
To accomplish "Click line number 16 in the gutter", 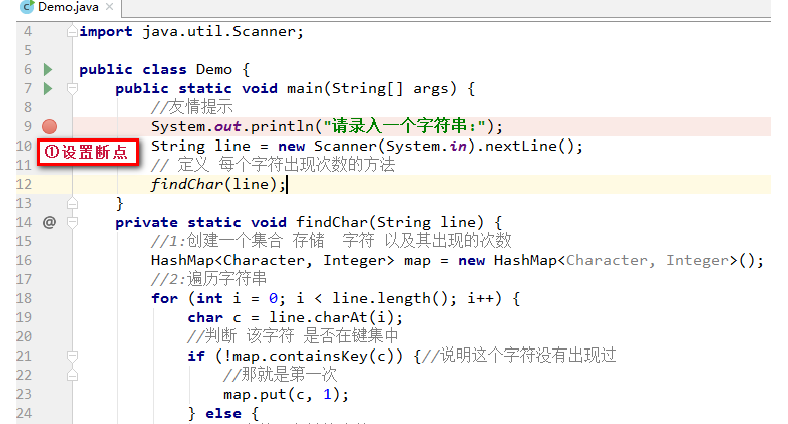I will point(24,260).
